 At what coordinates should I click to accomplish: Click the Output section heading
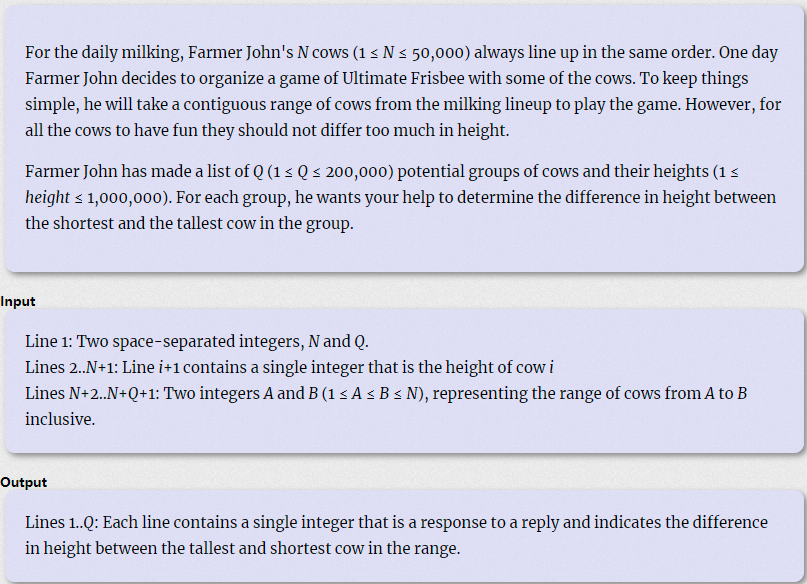[24, 482]
